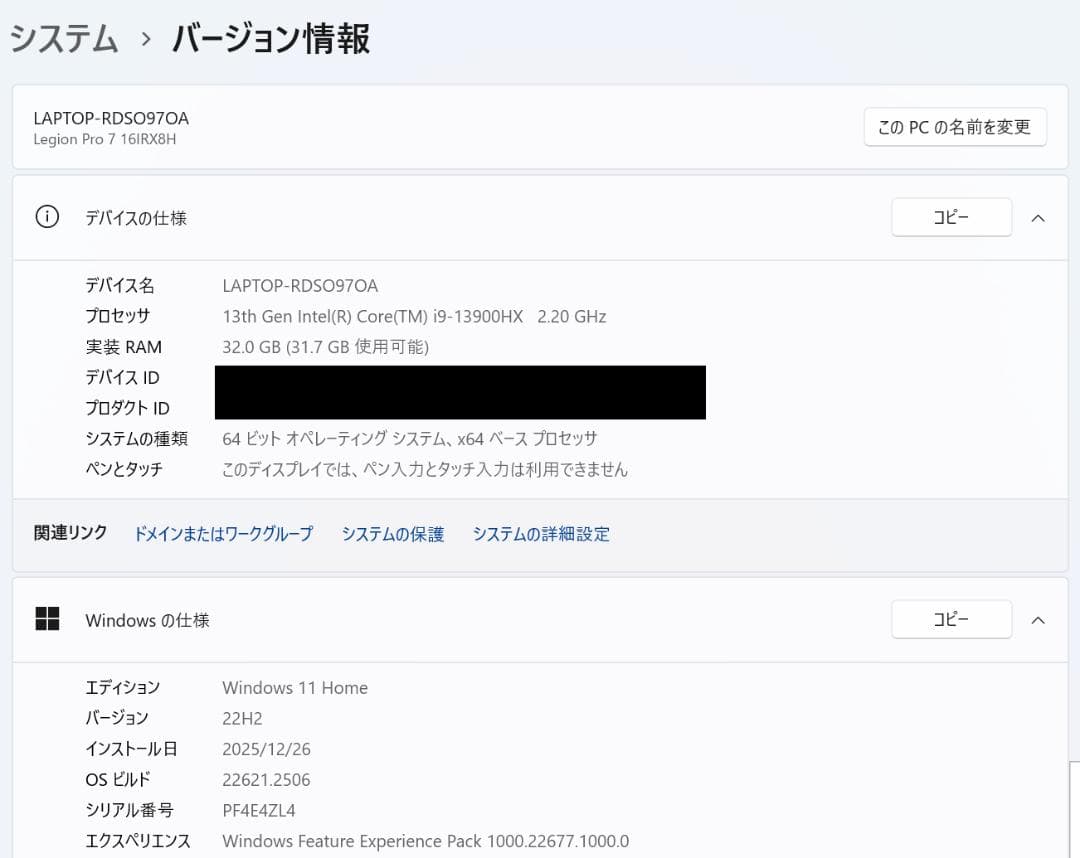The height and width of the screenshot is (858, 1080).
Task: Click the device name LAPTOP-RDSO97OA heading
Action: pyautogui.click(x=113, y=117)
